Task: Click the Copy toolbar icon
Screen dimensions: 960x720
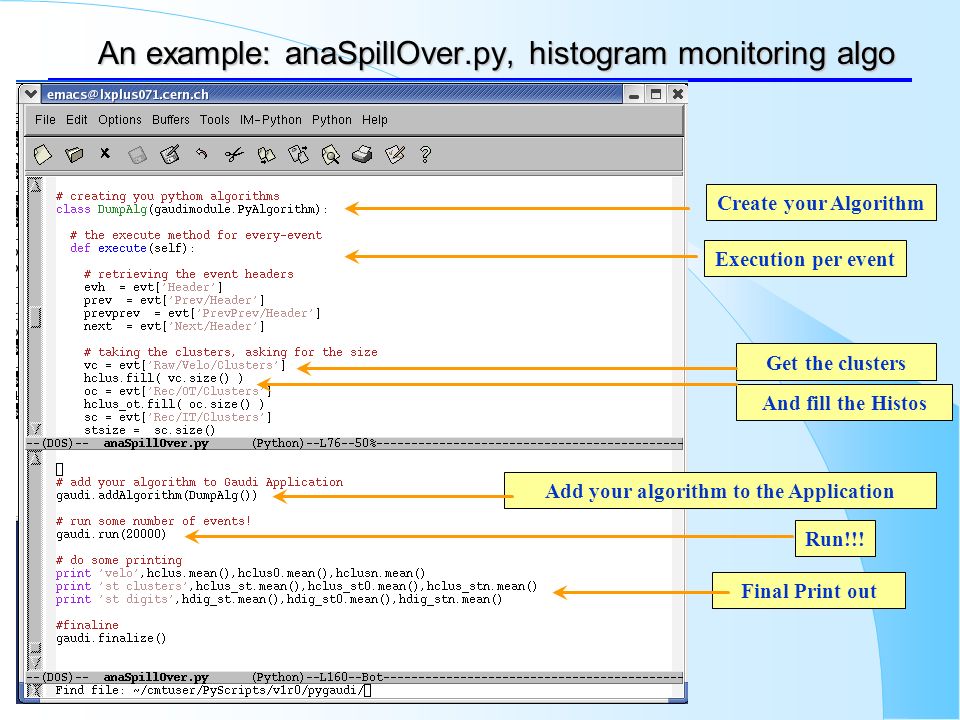Action: [266, 155]
